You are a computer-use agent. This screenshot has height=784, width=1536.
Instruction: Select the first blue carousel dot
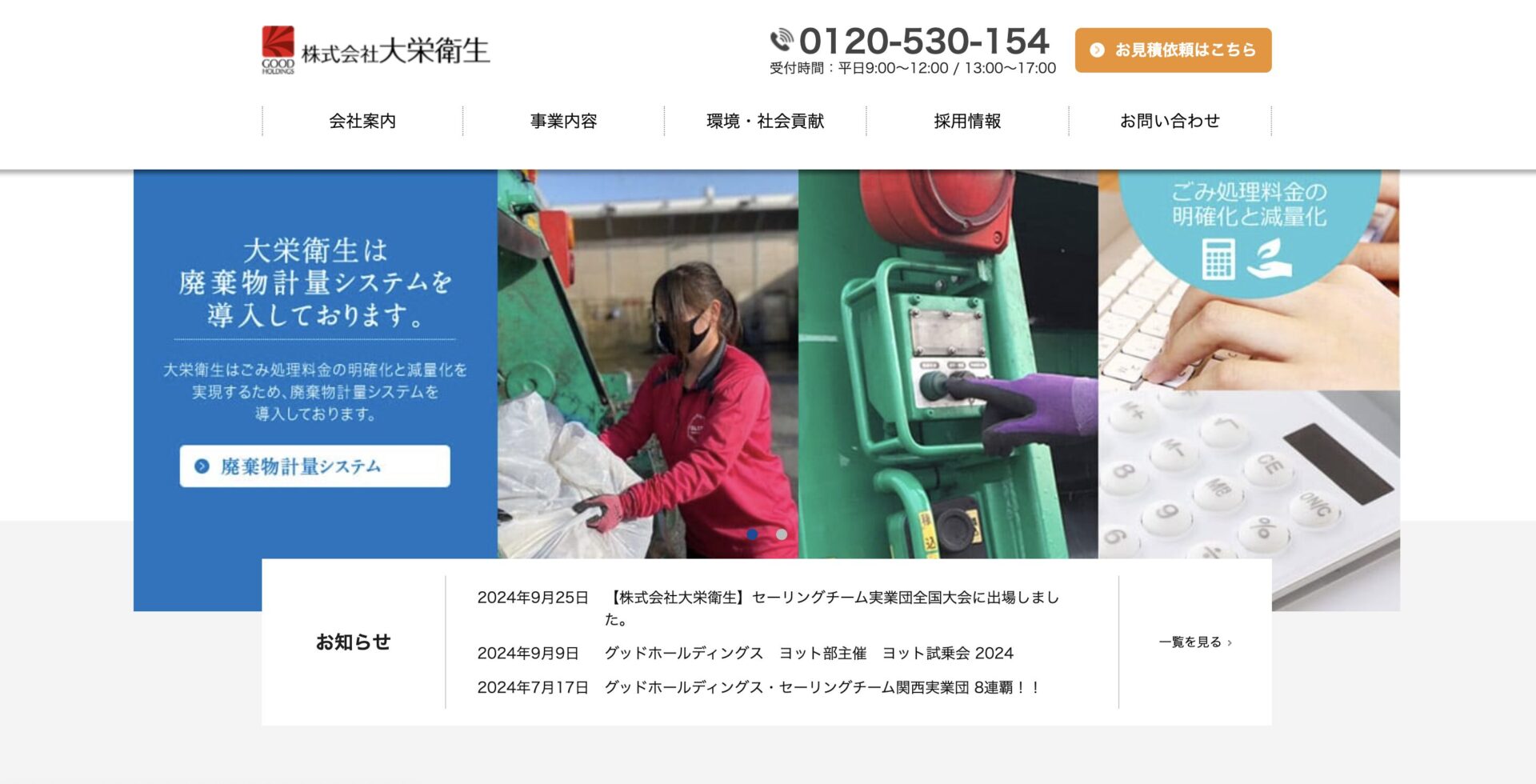752,534
